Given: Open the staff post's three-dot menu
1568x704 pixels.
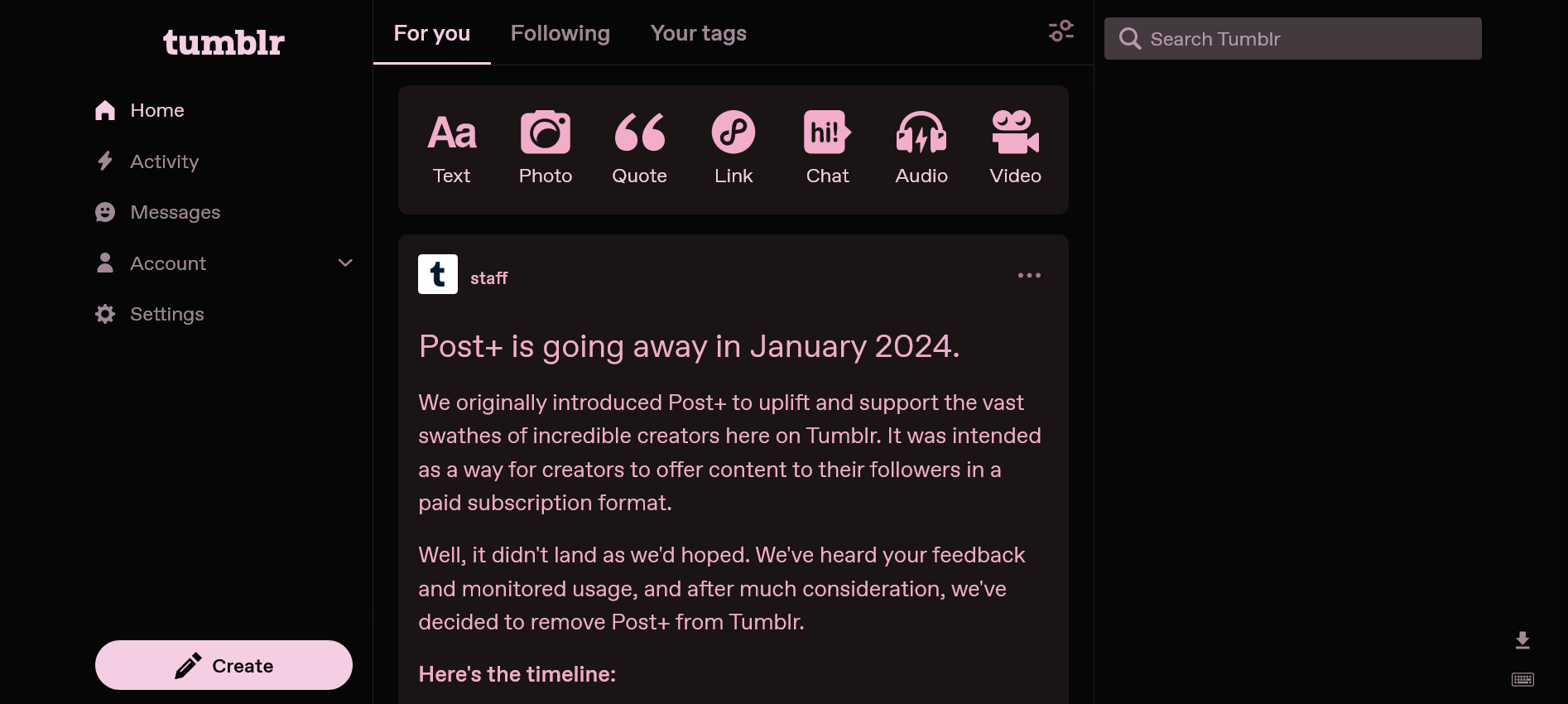Looking at the screenshot, I should tap(1029, 275).
